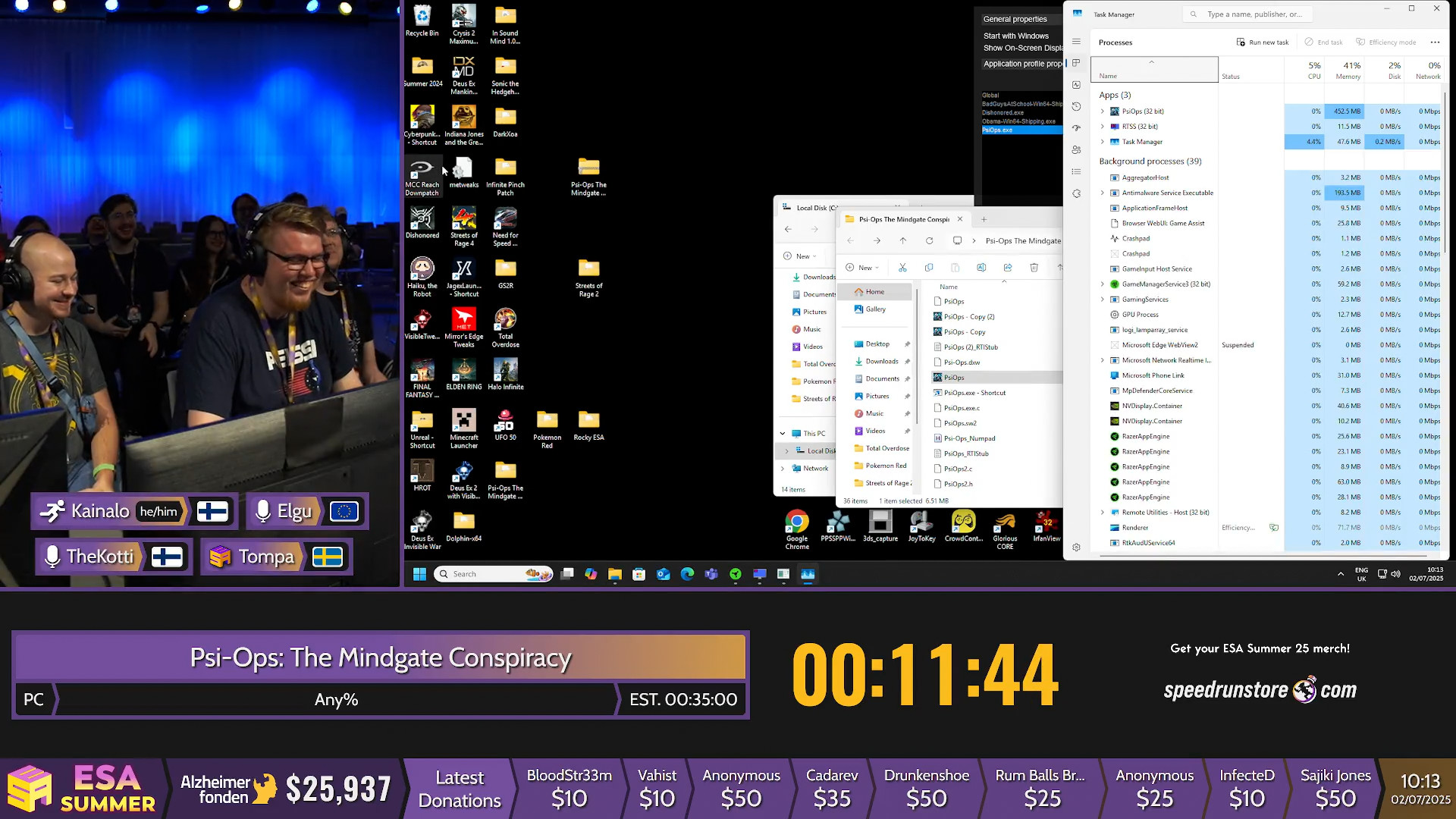The width and height of the screenshot is (1456, 819).
Task: Expand the Network tree node in Explorer
Action: pos(783,469)
